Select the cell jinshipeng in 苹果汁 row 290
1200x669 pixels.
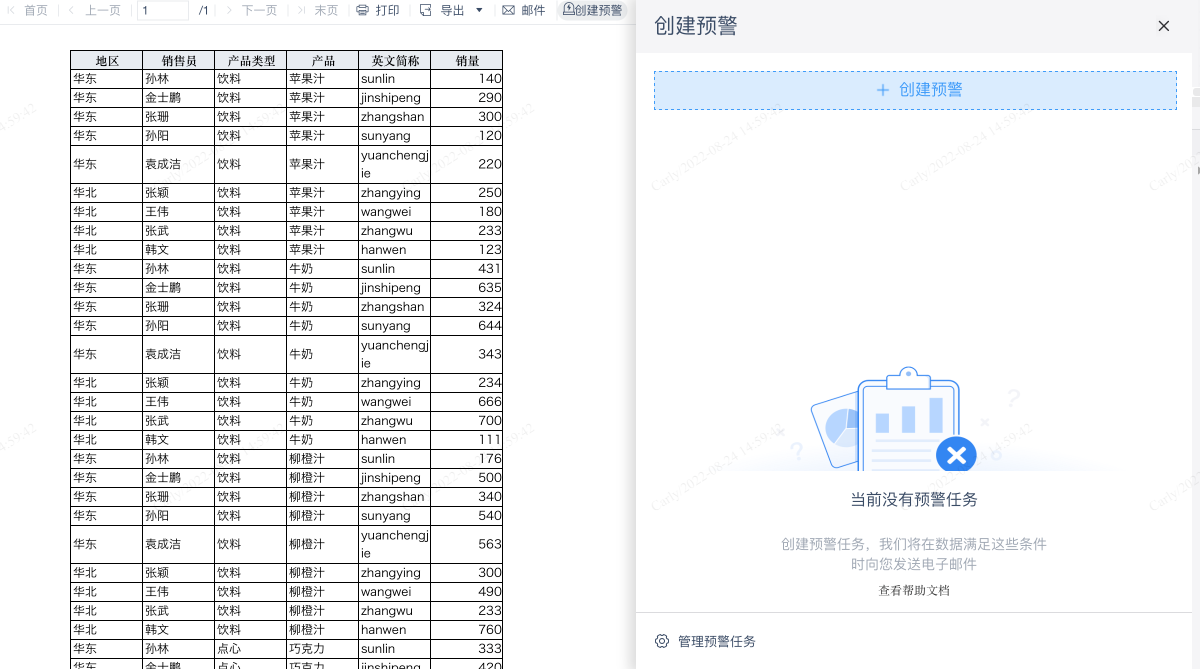[x=395, y=98]
